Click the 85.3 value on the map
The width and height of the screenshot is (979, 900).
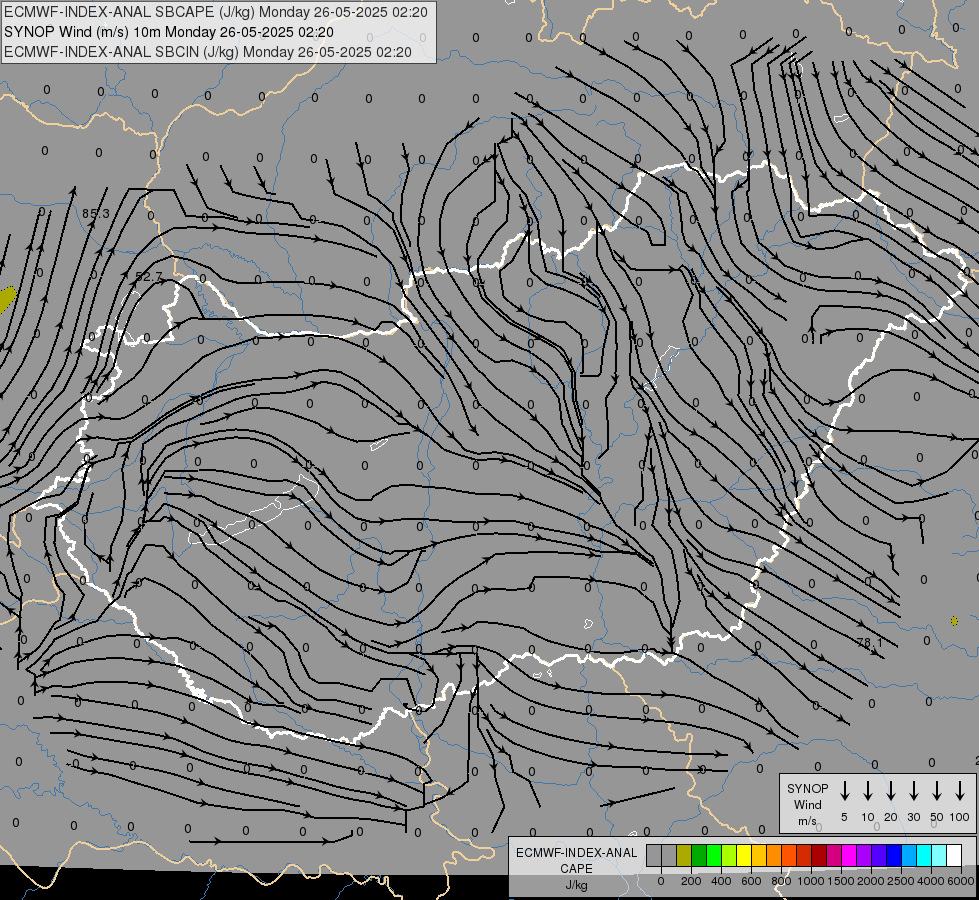pyautogui.click(x=96, y=214)
